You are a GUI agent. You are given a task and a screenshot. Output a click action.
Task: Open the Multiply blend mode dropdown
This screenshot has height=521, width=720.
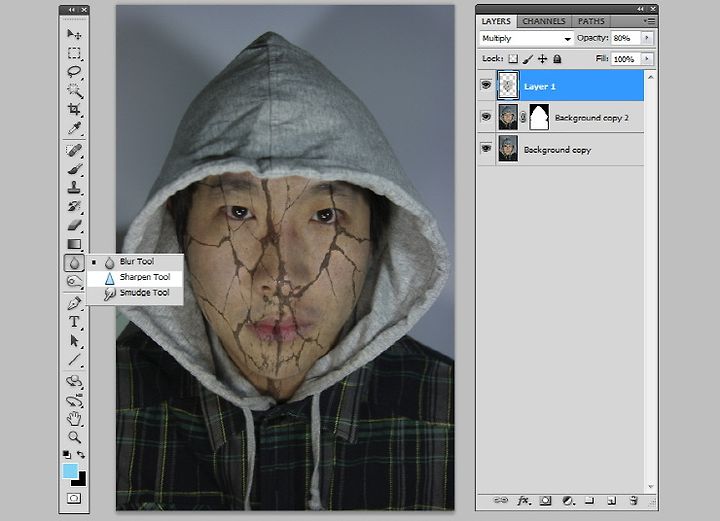pyautogui.click(x=526, y=39)
